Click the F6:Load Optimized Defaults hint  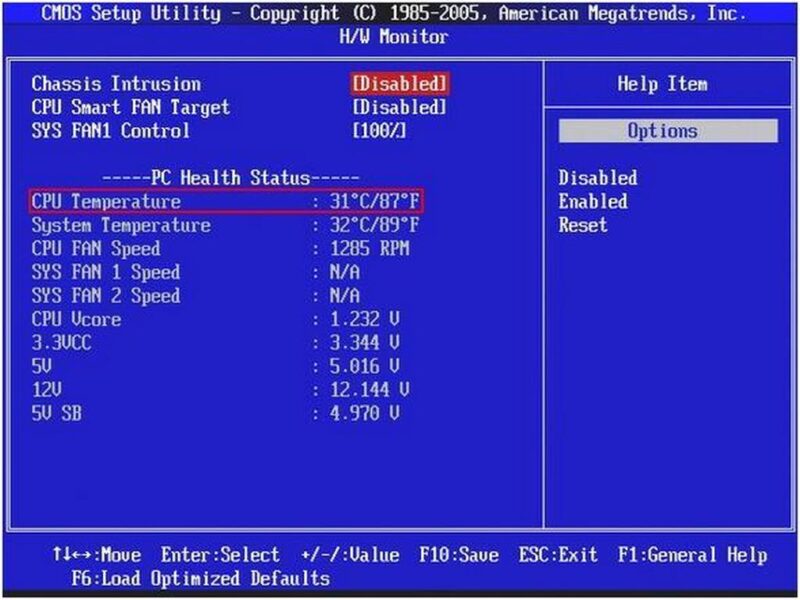pos(201,579)
